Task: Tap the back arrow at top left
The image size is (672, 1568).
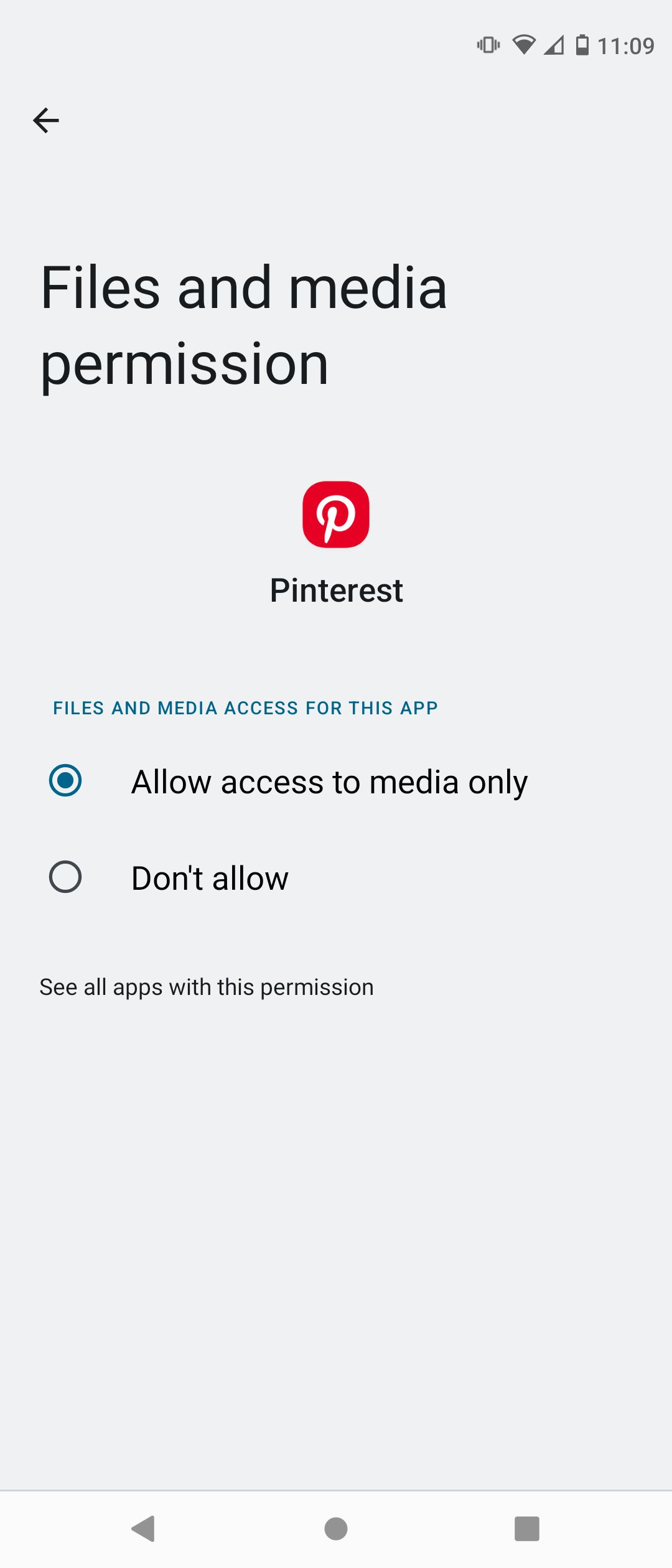Action: tap(47, 120)
